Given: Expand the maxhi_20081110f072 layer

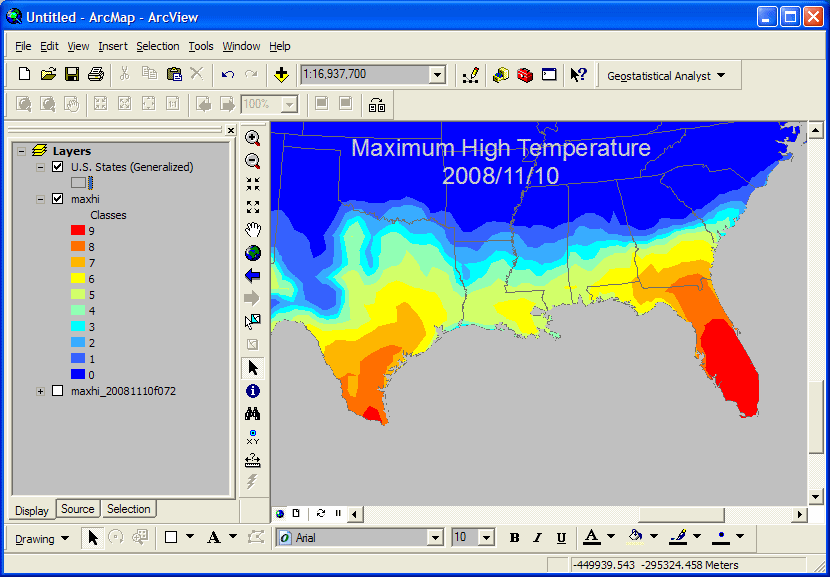Looking at the screenshot, I should pyautogui.click(x=41, y=391).
